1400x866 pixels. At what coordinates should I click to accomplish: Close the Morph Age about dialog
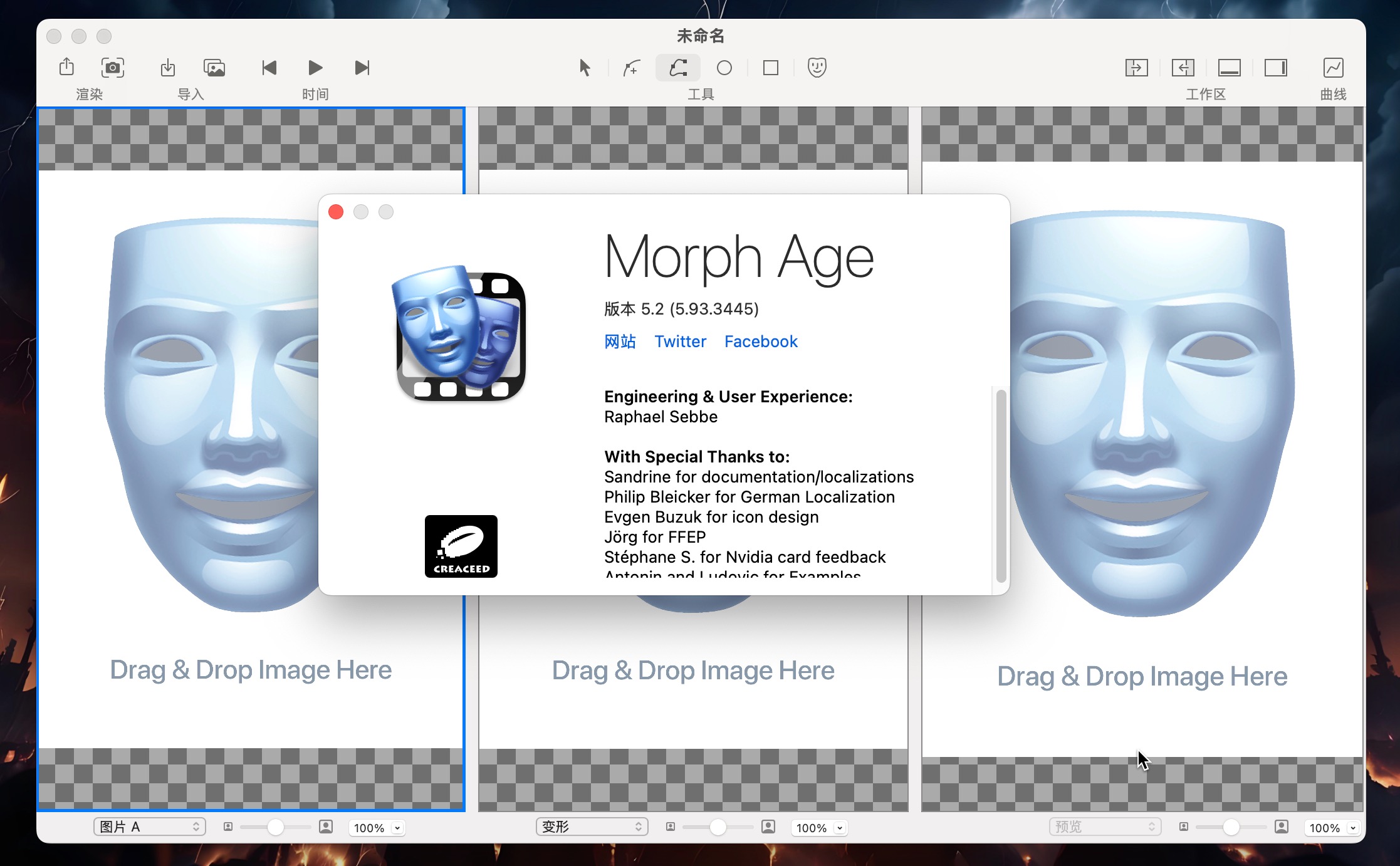[336, 212]
